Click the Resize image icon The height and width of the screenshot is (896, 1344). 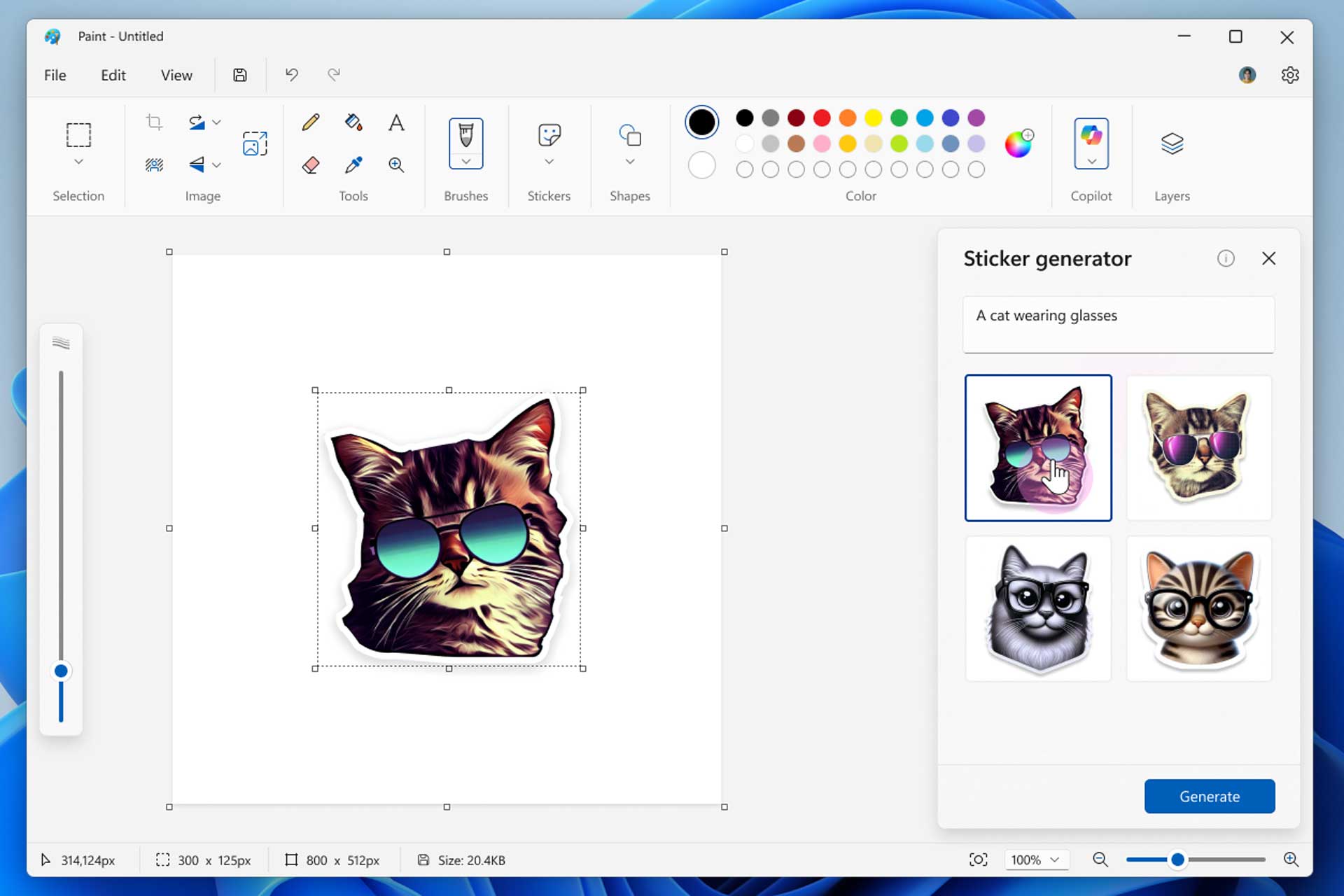pyautogui.click(x=255, y=143)
